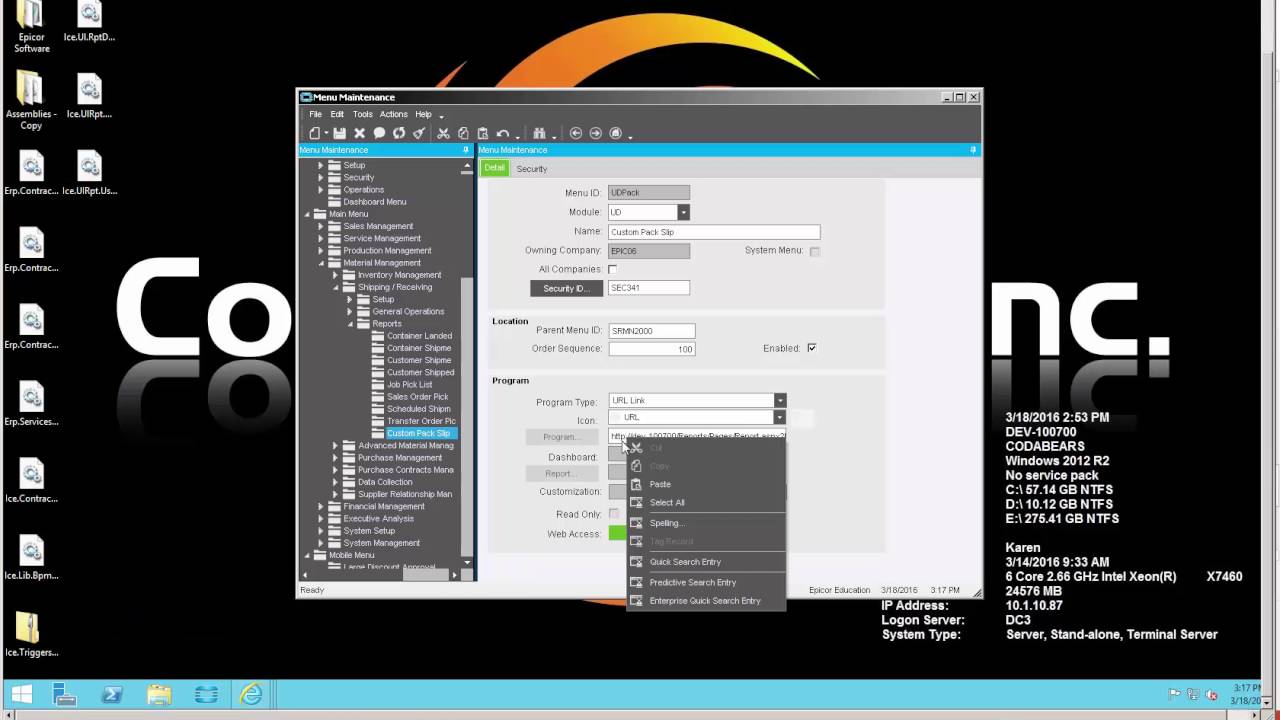
Task: Open Internet Explorer from the taskbar
Action: point(250,694)
